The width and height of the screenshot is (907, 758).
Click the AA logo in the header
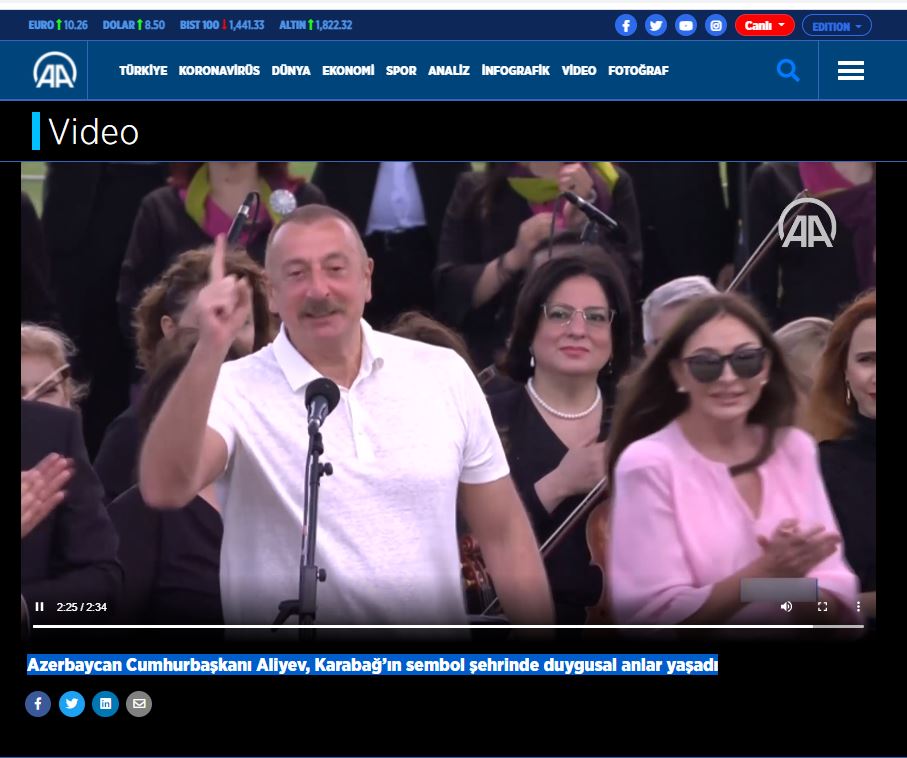tap(55, 71)
